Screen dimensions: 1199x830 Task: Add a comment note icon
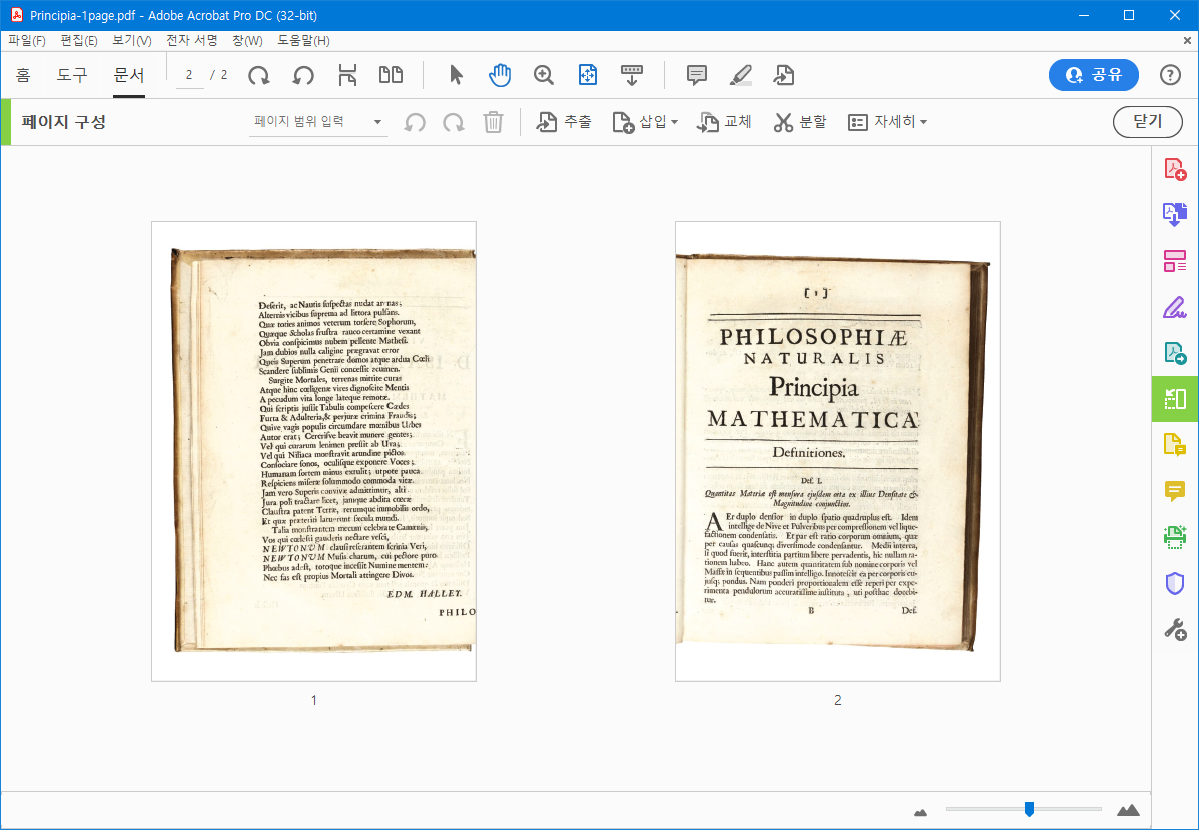coord(697,75)
